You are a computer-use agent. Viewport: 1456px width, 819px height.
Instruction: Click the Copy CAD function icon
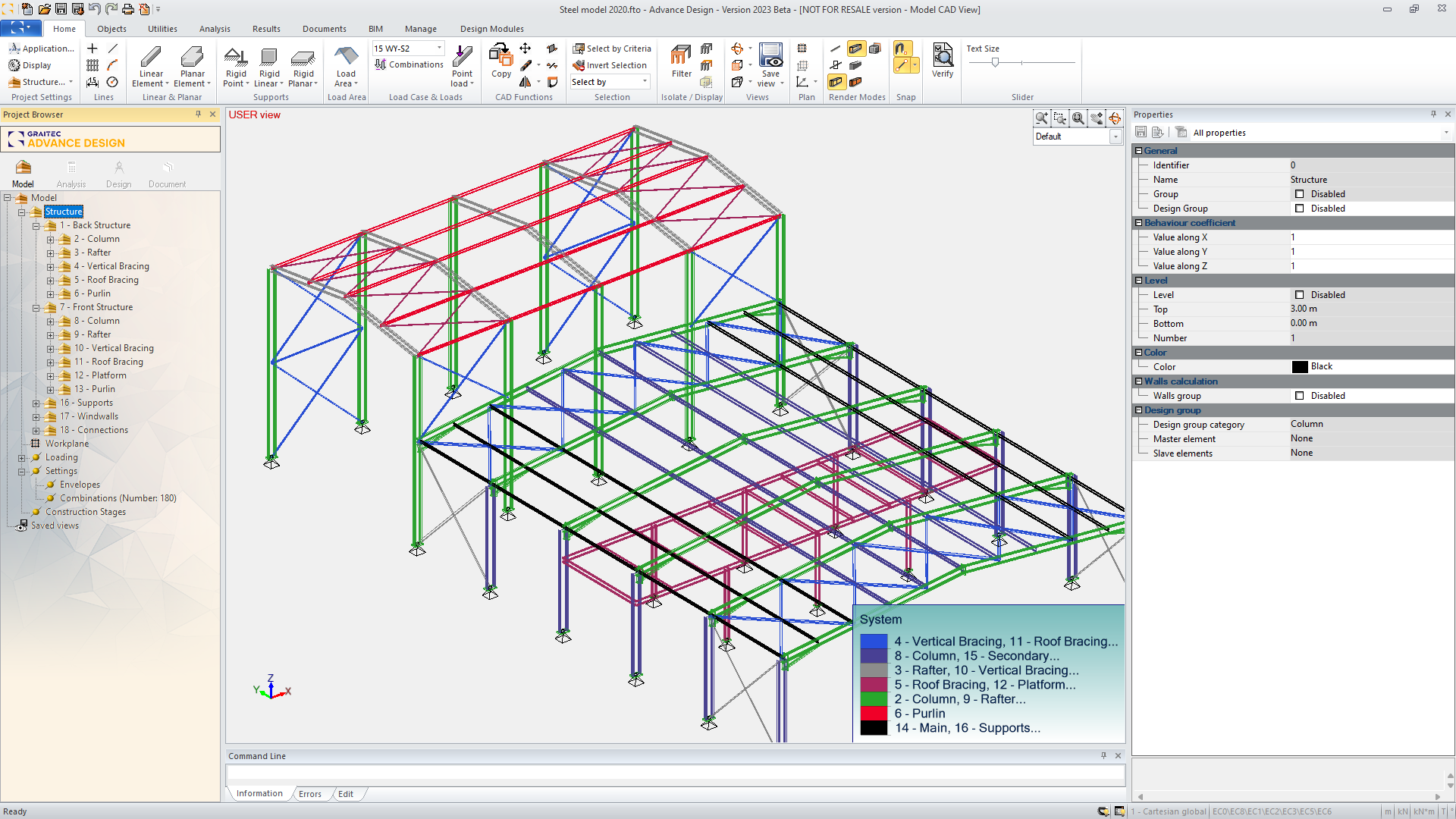500,55
